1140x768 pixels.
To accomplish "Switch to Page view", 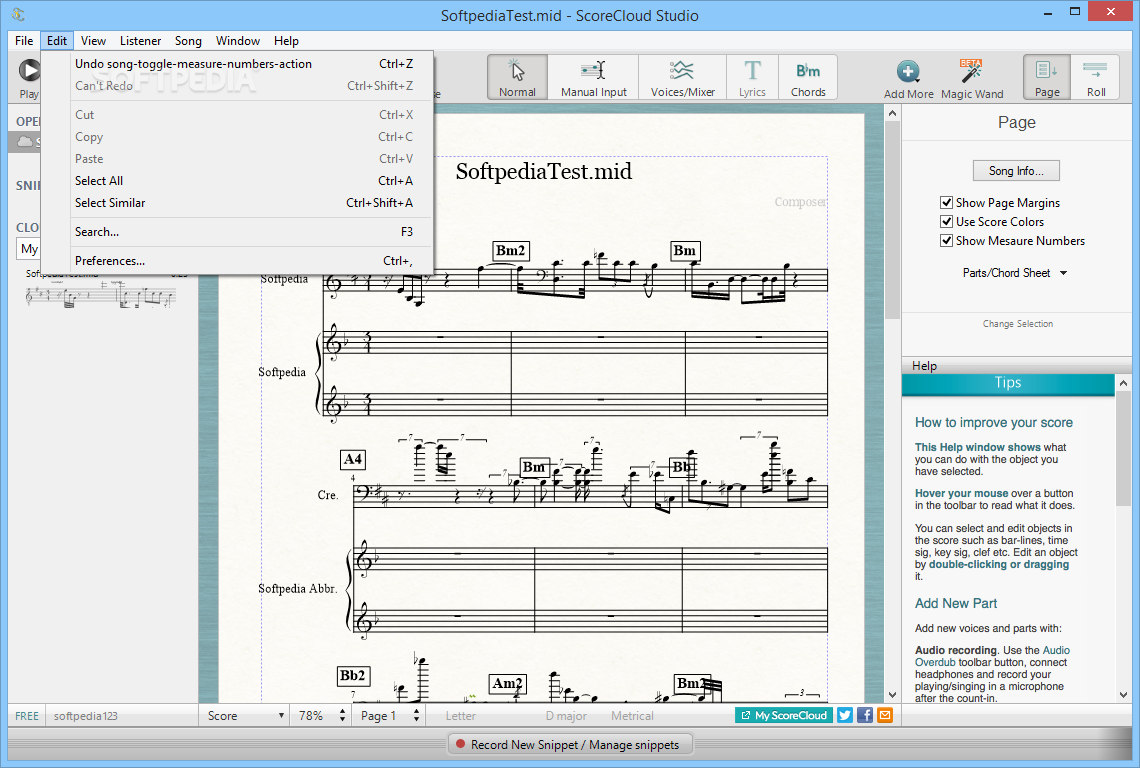I will [x=1047, y=77].
